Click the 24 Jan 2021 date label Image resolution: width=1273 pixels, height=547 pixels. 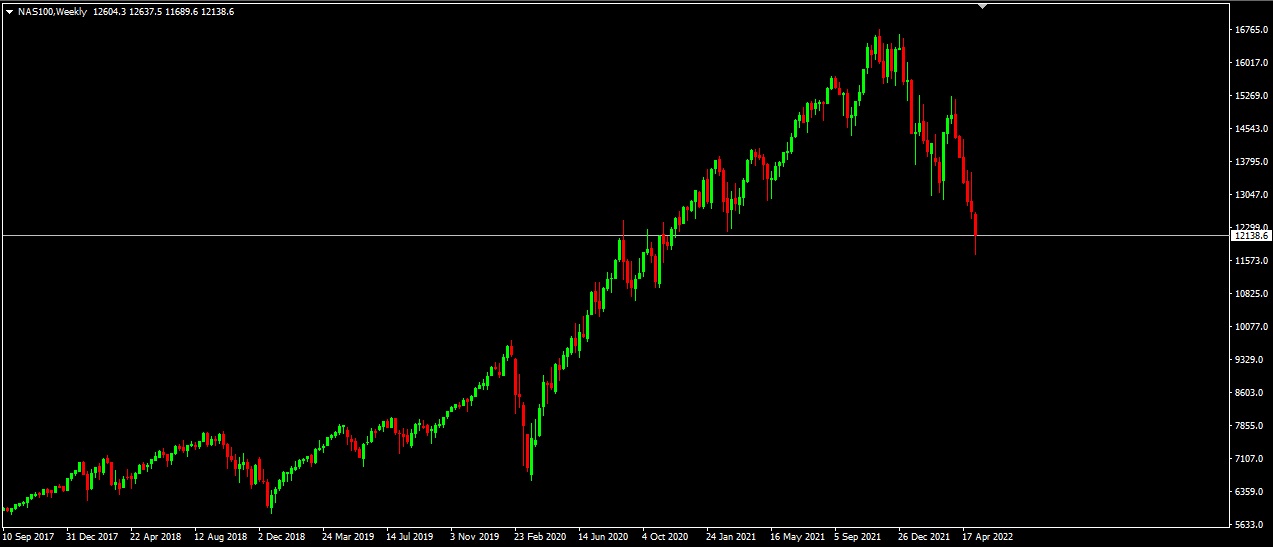pos(732,537)
